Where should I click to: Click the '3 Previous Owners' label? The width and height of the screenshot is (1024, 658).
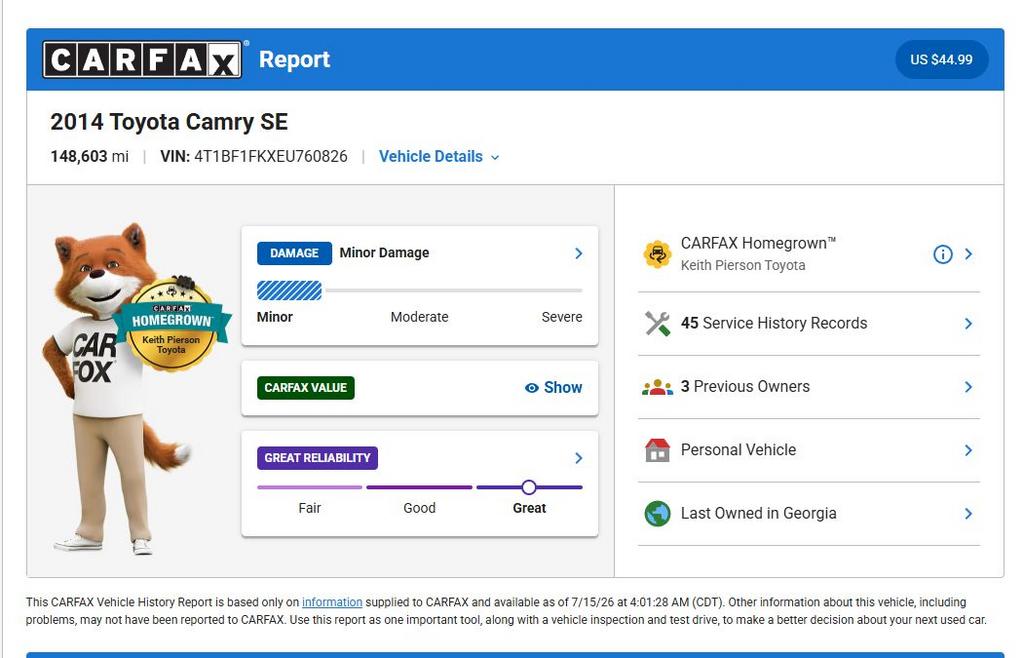[745, 386]
